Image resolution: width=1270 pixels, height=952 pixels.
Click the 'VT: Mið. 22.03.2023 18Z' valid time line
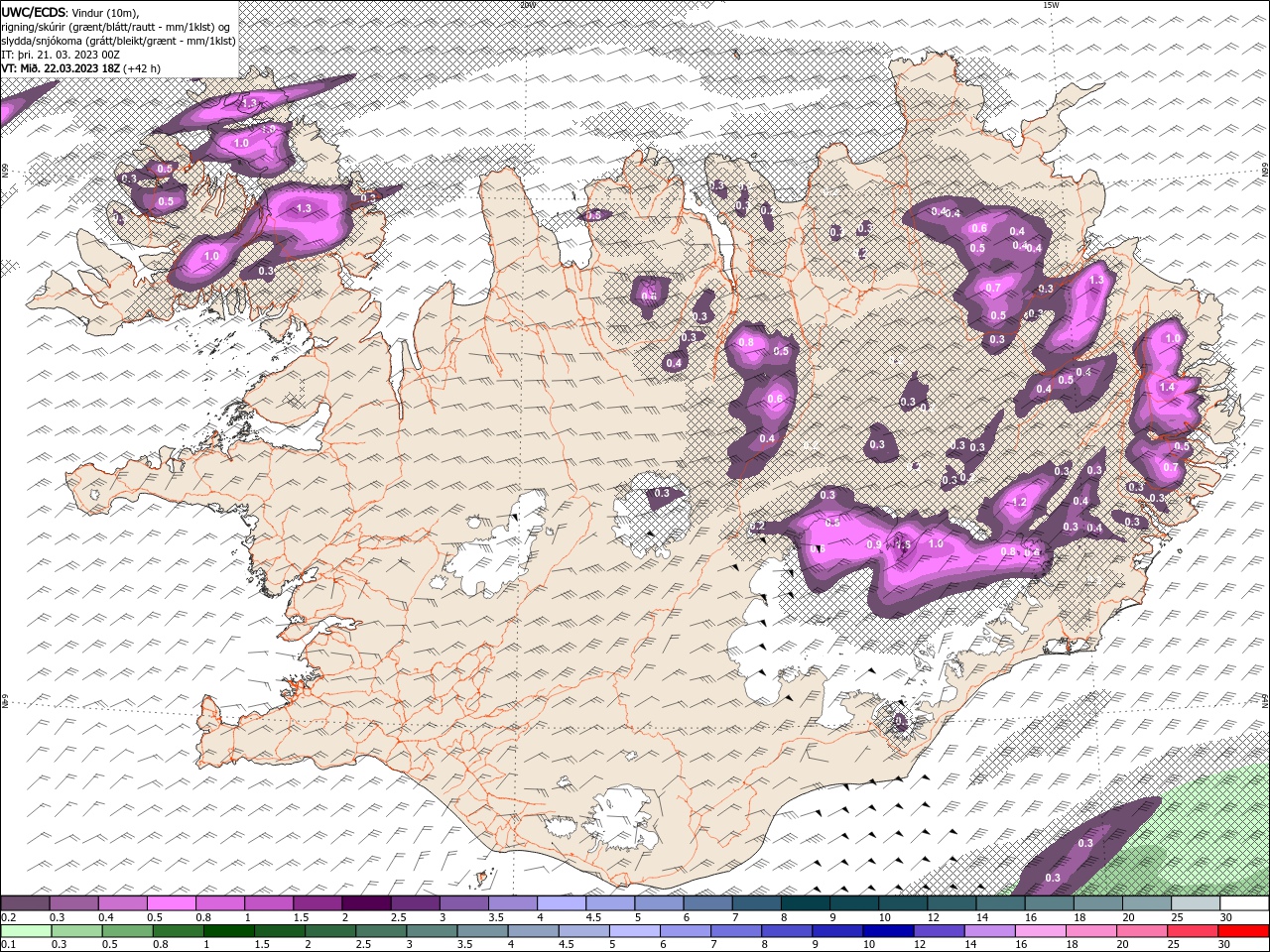[x=81, y=68]
